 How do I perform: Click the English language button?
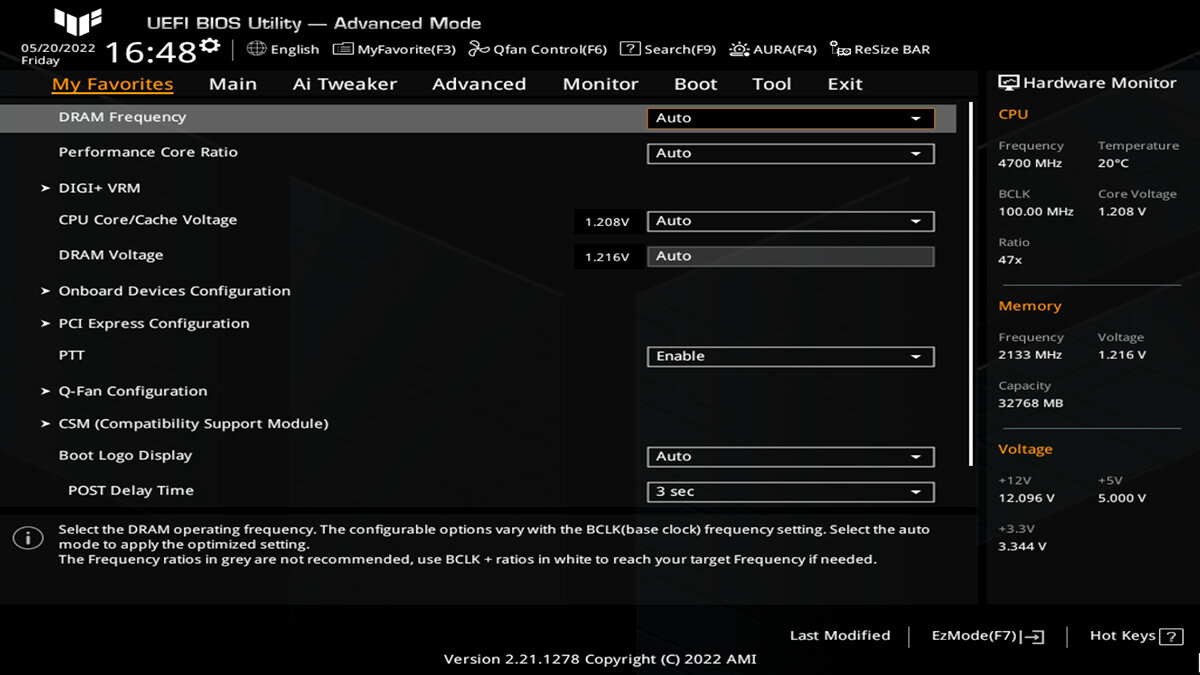[283, 49]
